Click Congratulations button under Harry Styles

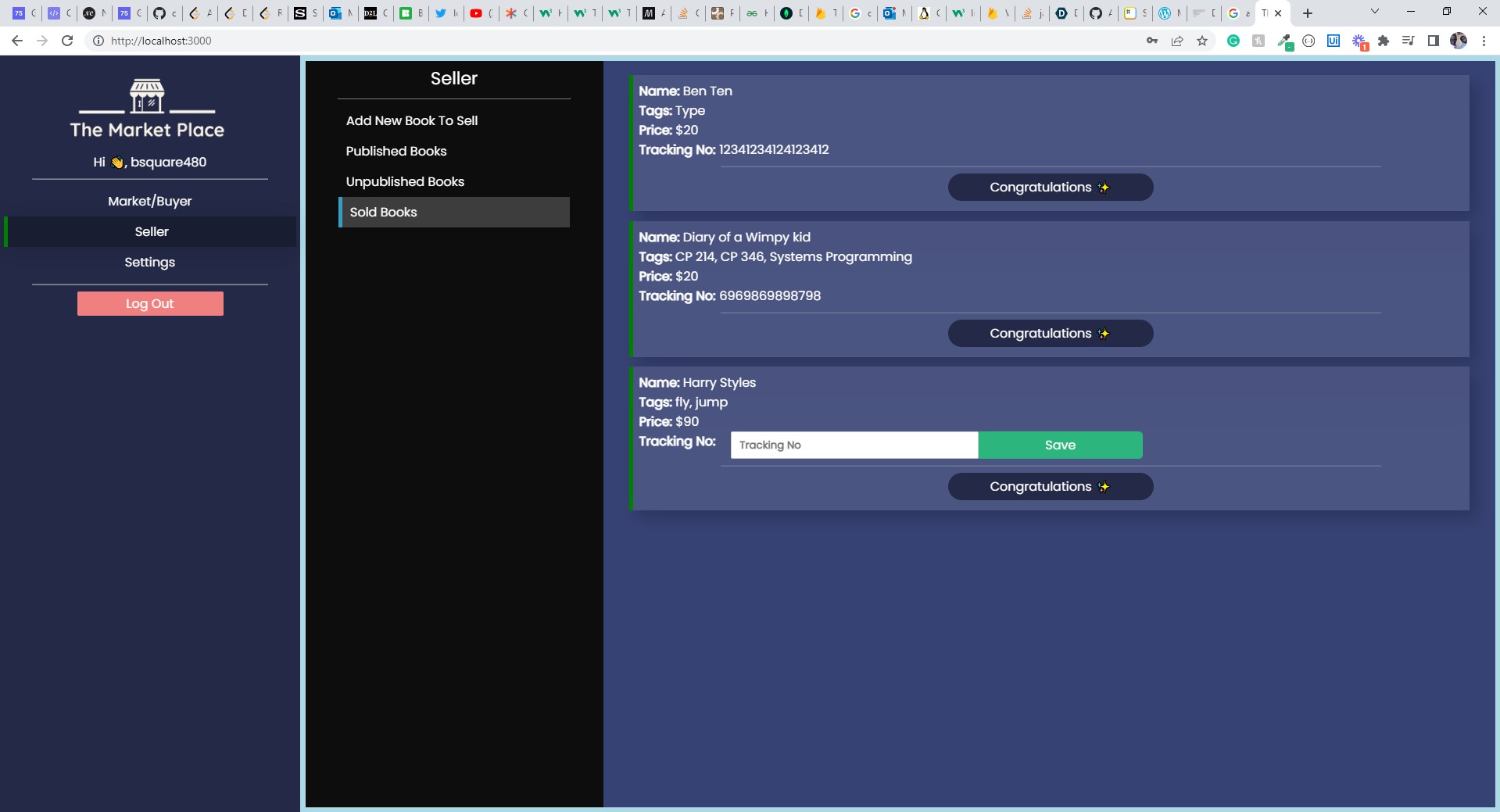point(1051,487)
